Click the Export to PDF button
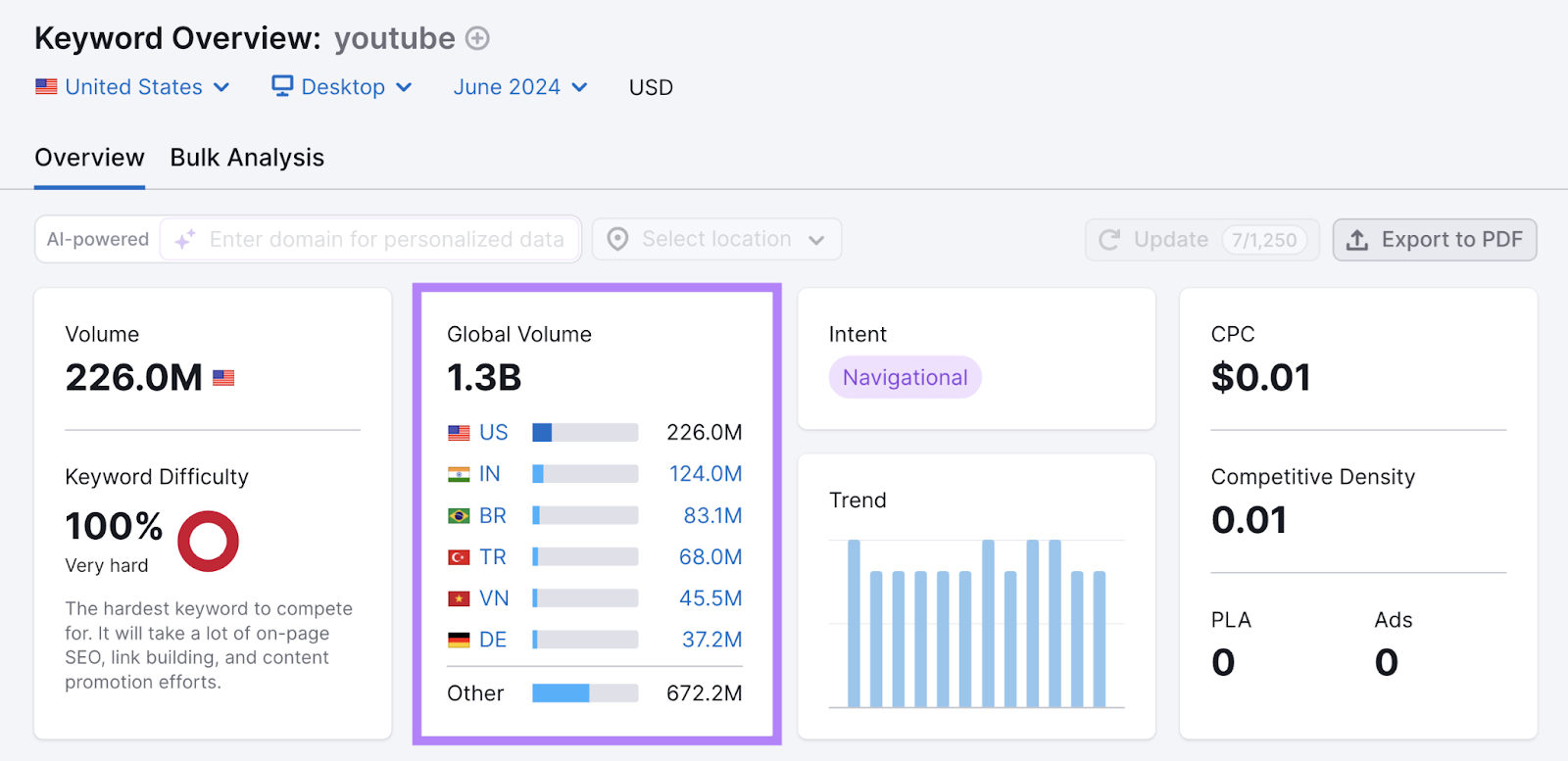1568x761 pixels. (x=1435, y=240)
